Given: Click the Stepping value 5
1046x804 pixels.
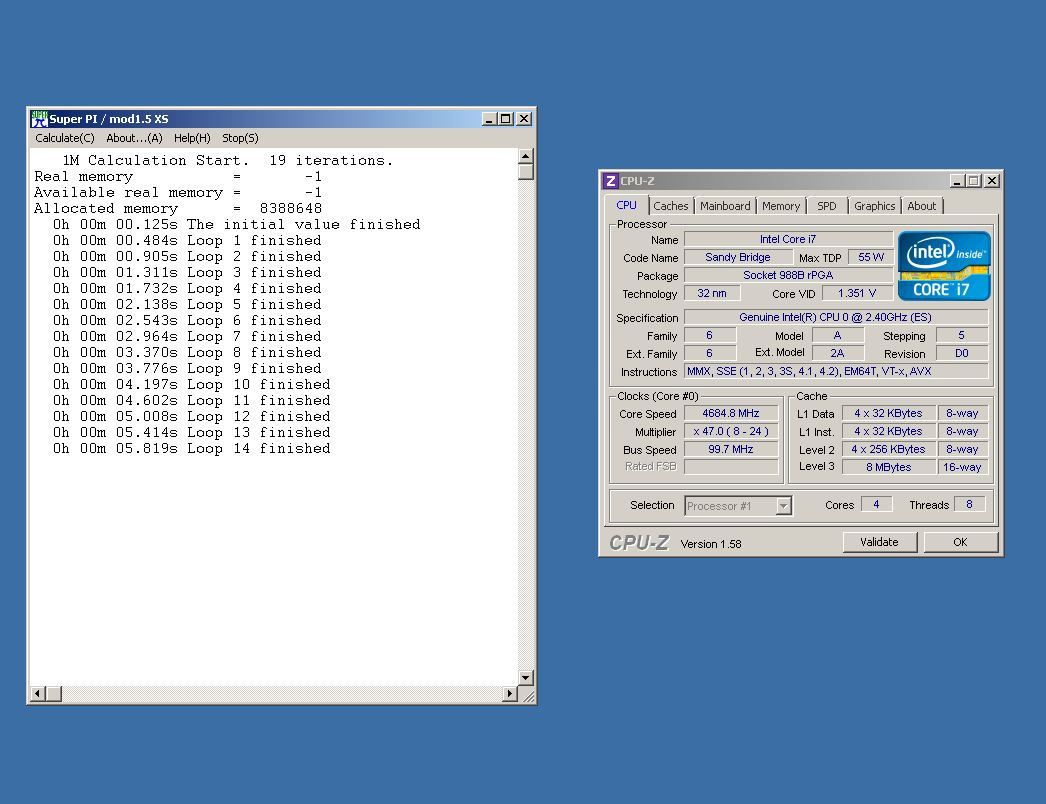Looking at the screenshot, I should 961,335.
